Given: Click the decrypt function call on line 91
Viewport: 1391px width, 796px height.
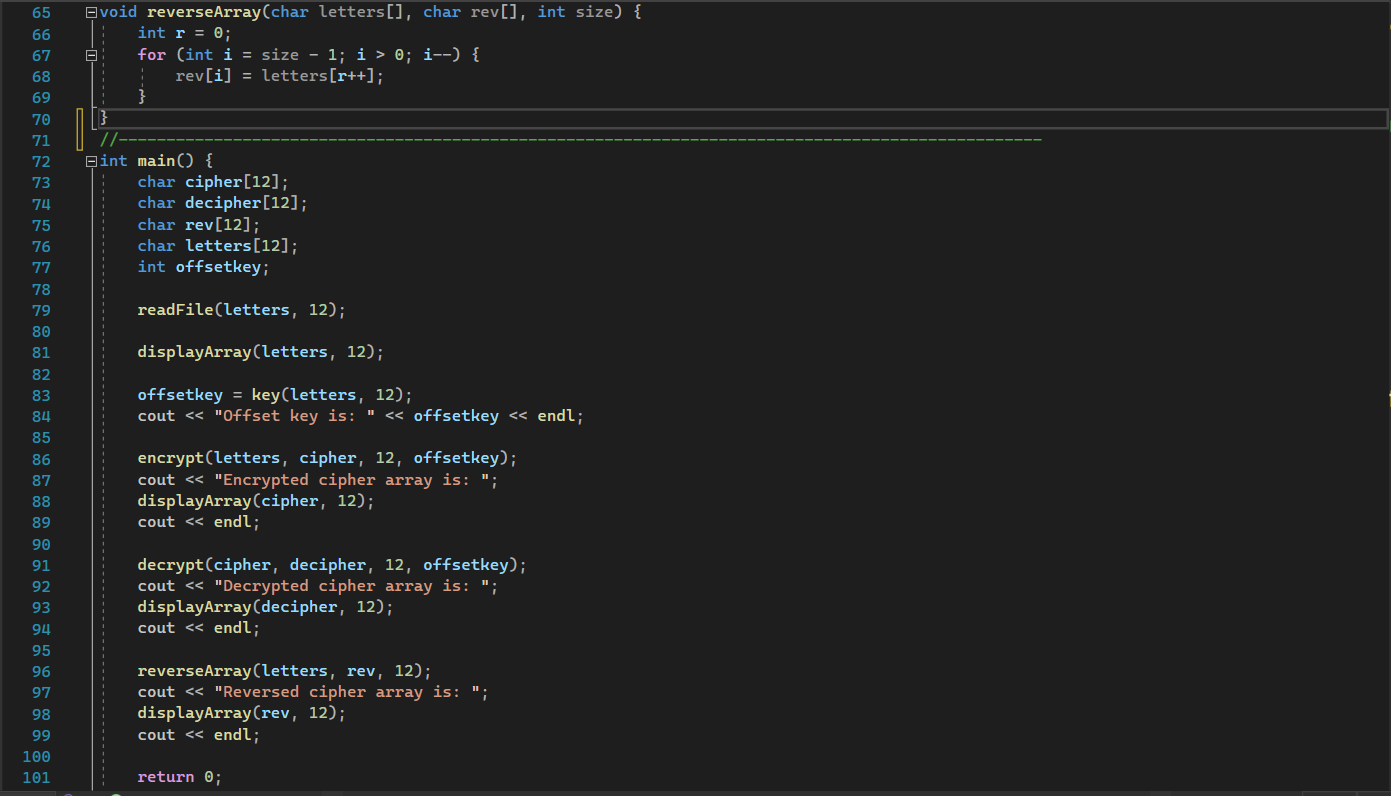Looking at the screenshot, I should [170, 564].
